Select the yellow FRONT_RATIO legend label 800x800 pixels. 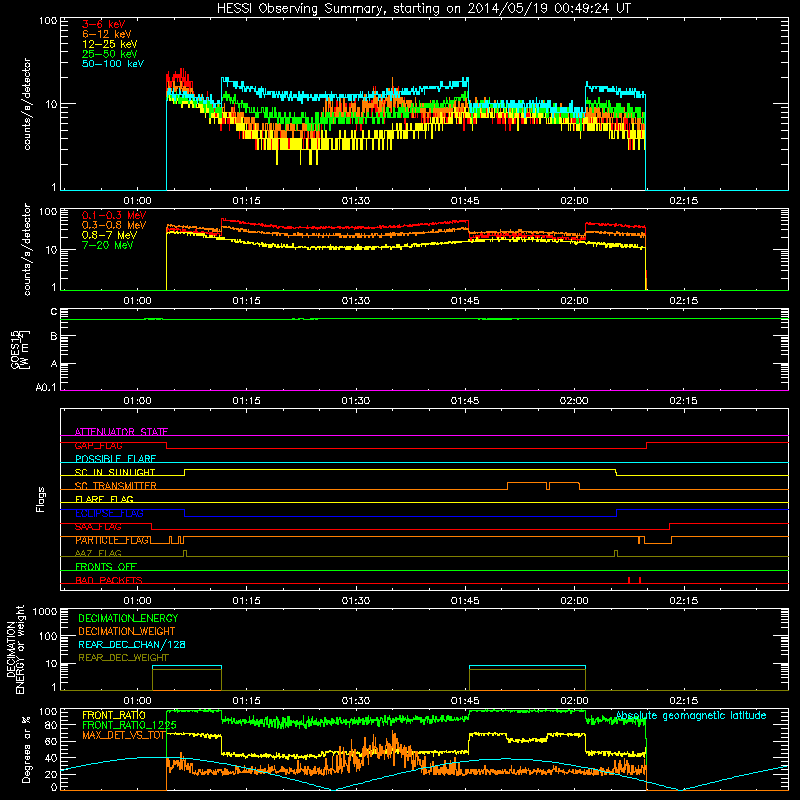pos(114,715)
